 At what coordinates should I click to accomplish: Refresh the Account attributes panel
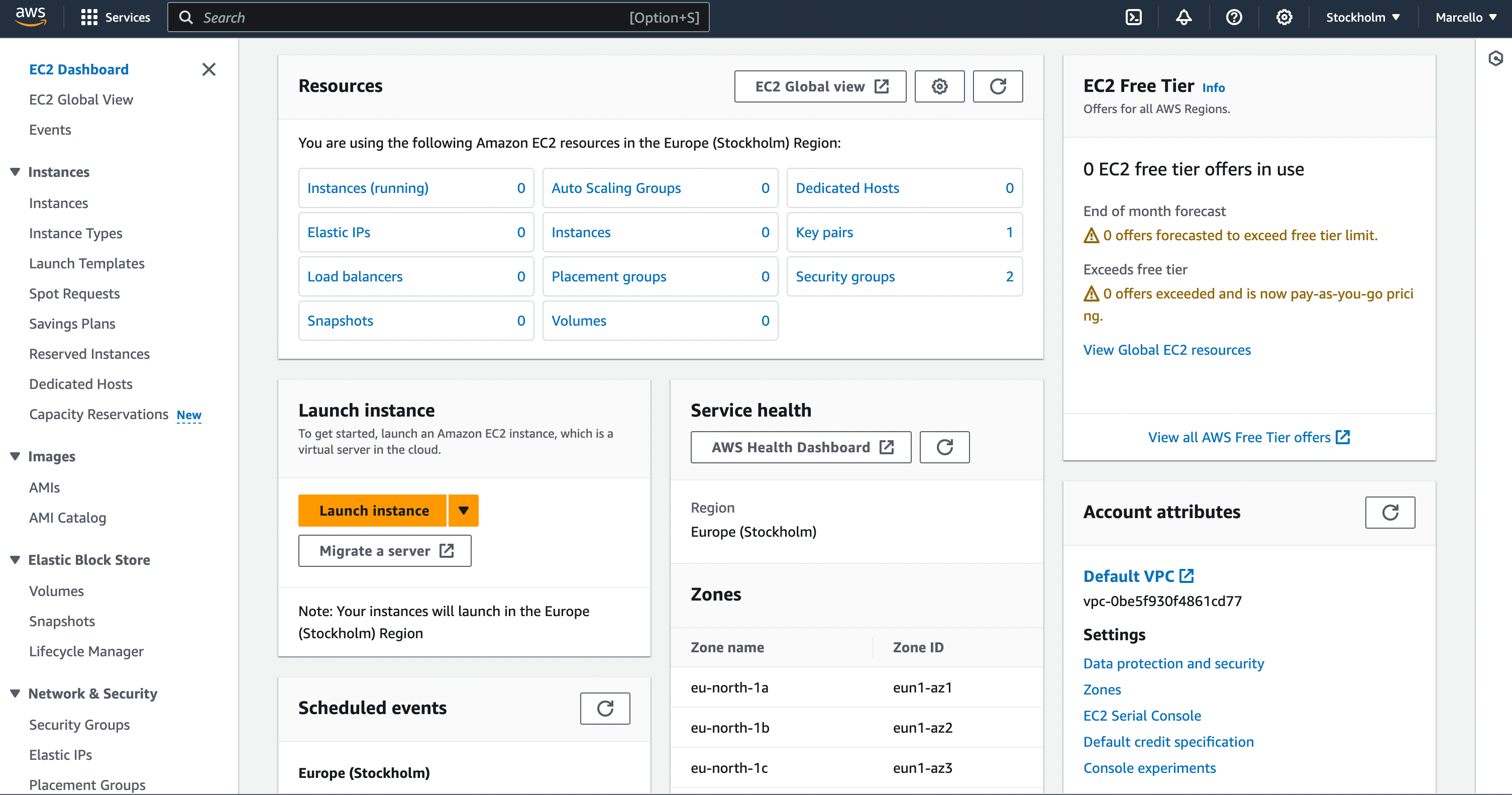point(1390,513)
